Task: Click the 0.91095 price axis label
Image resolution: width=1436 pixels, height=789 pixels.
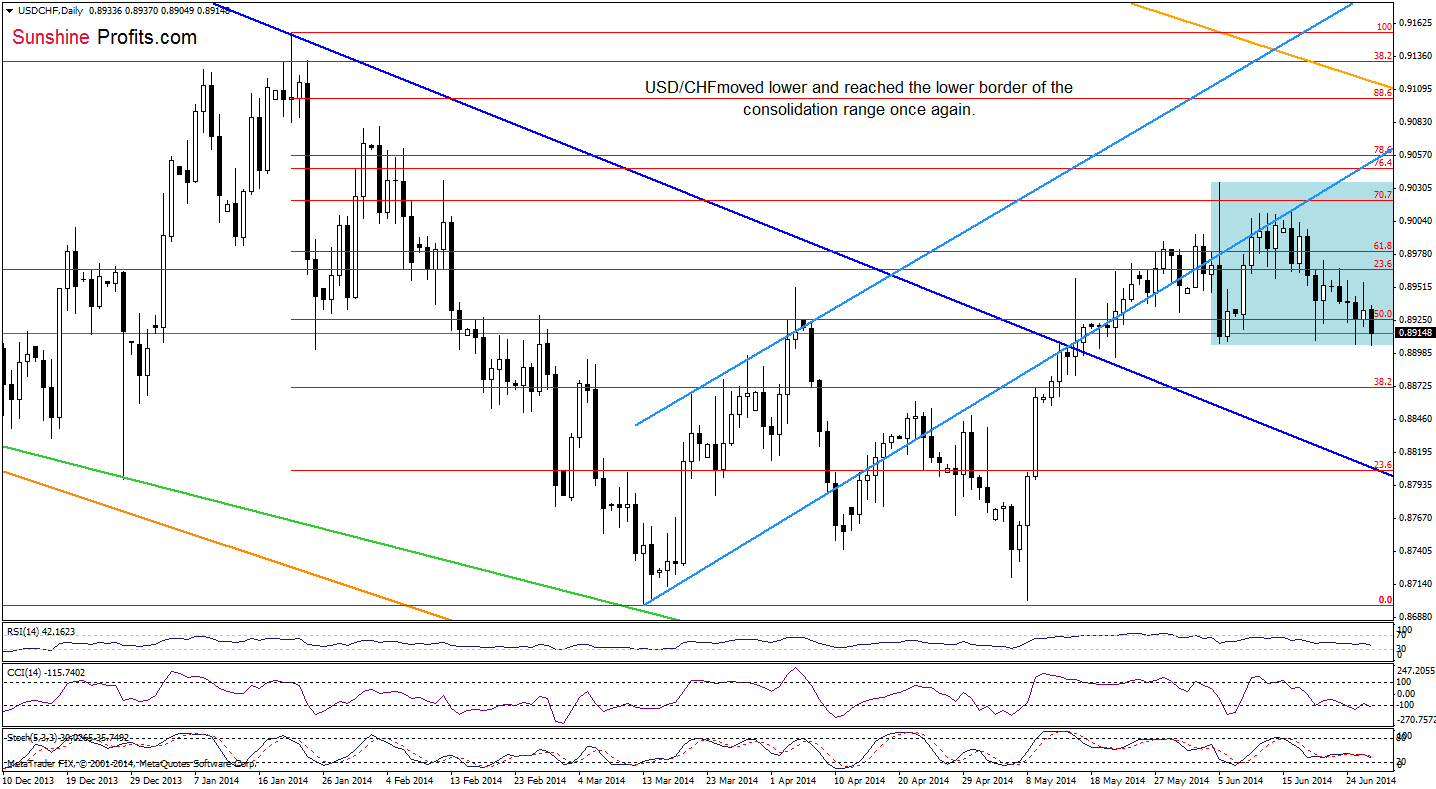Action: [x=1415, y=89]
